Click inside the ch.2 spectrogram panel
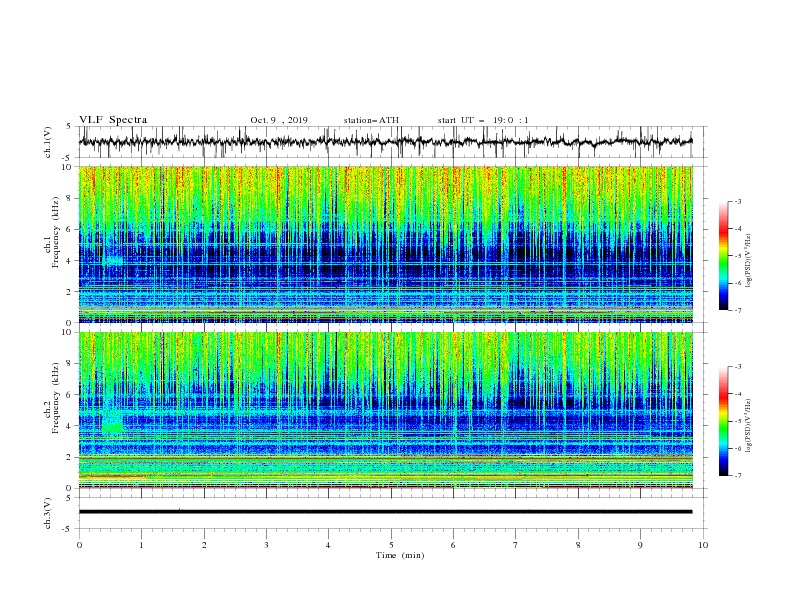This screenshot has width=792, height=612. pyautogui.click(x=385, y=410)
